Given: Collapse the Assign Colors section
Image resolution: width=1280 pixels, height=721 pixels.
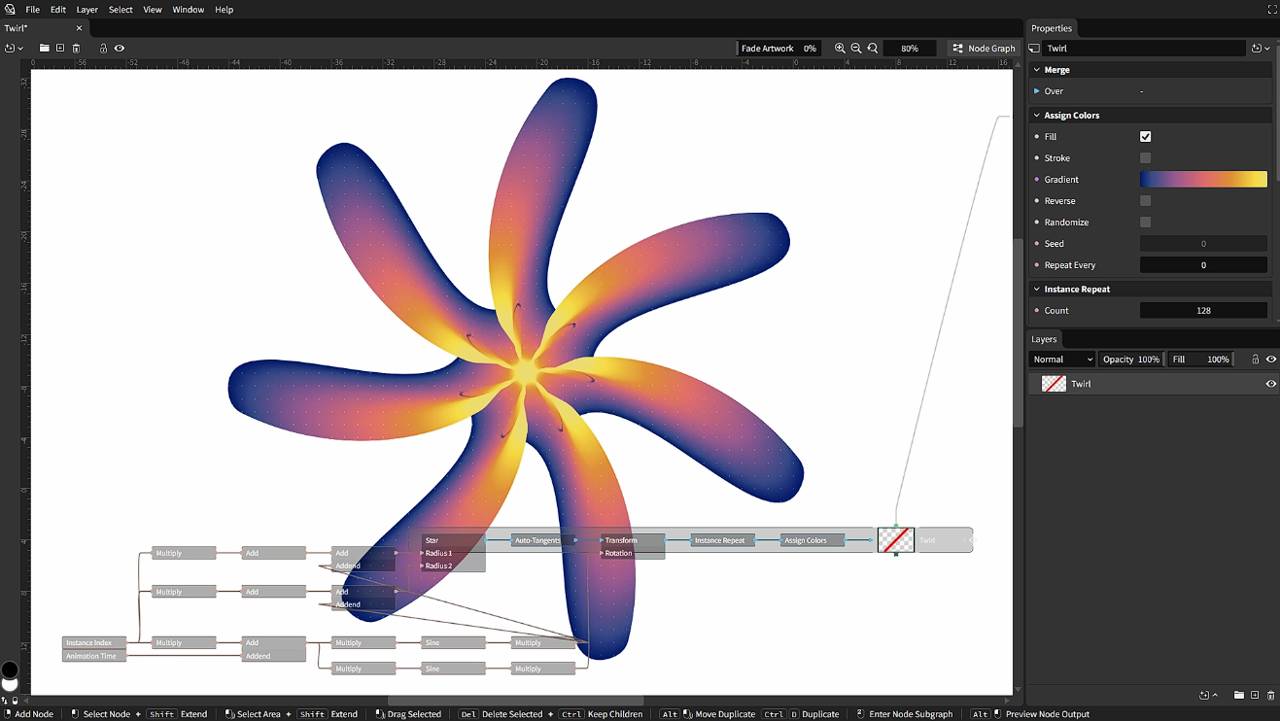Looking at the screenshot, I should (1037, 115).
